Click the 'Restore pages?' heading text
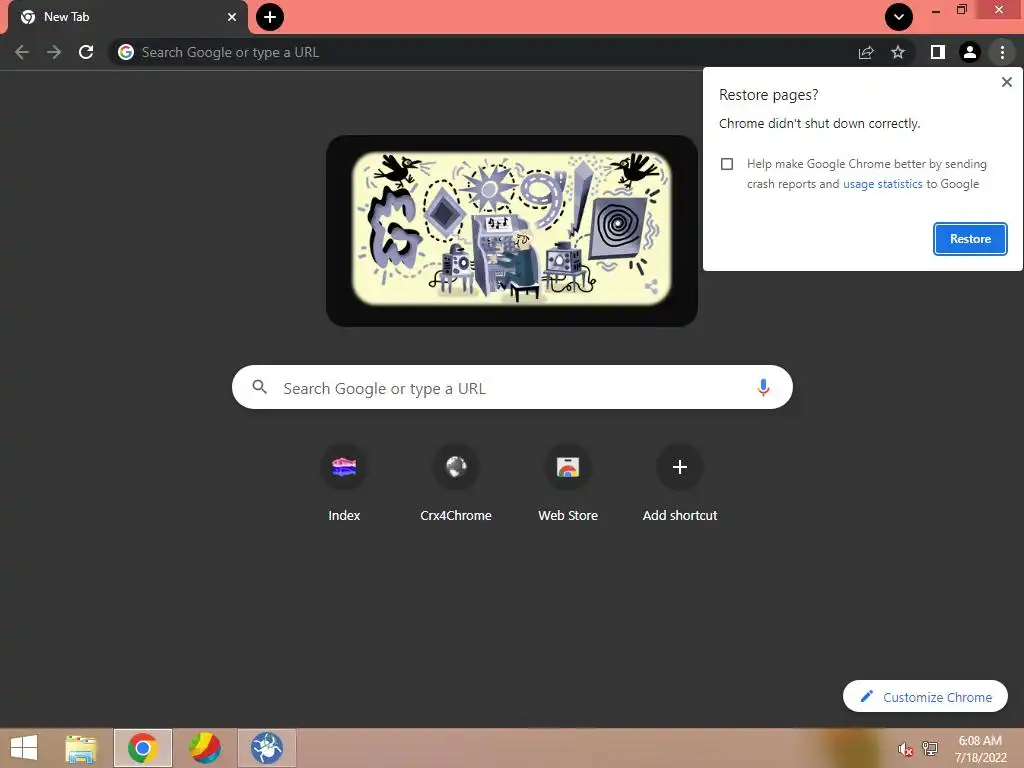Screen dimensions: 1024x768 pyautogui.click(x=769, y=95)
